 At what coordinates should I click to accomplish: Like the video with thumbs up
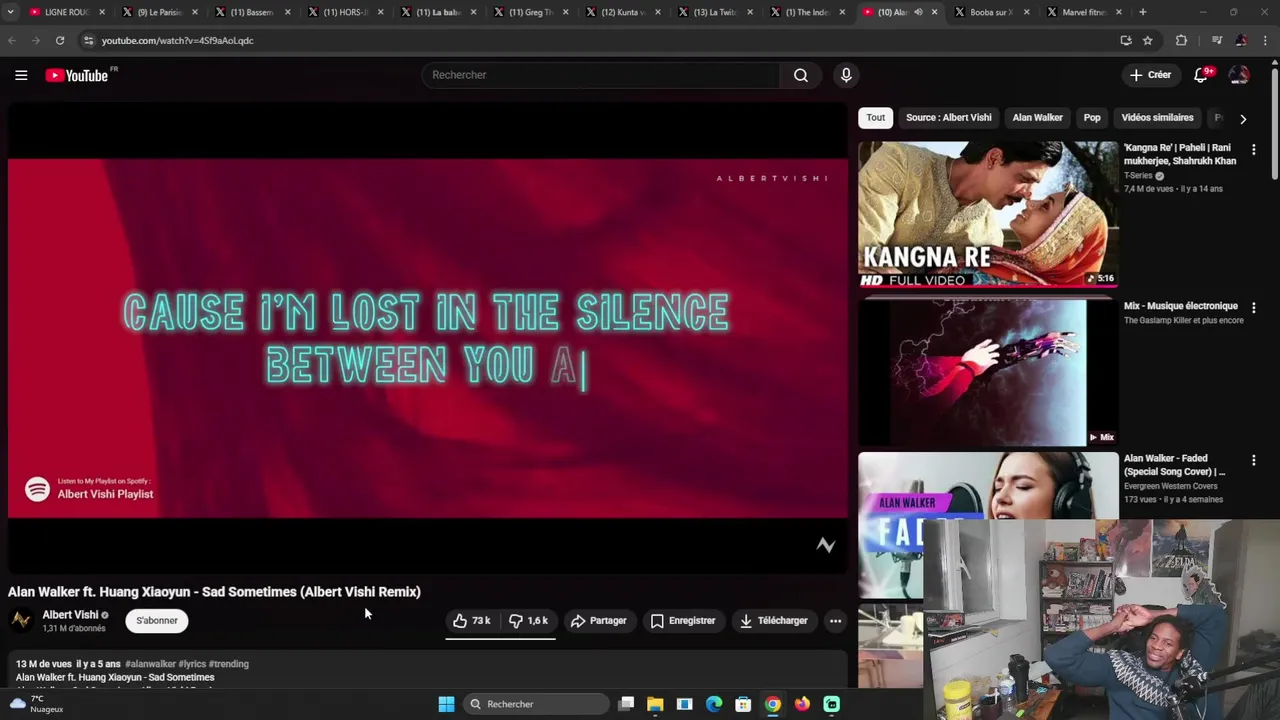[472, 621]
